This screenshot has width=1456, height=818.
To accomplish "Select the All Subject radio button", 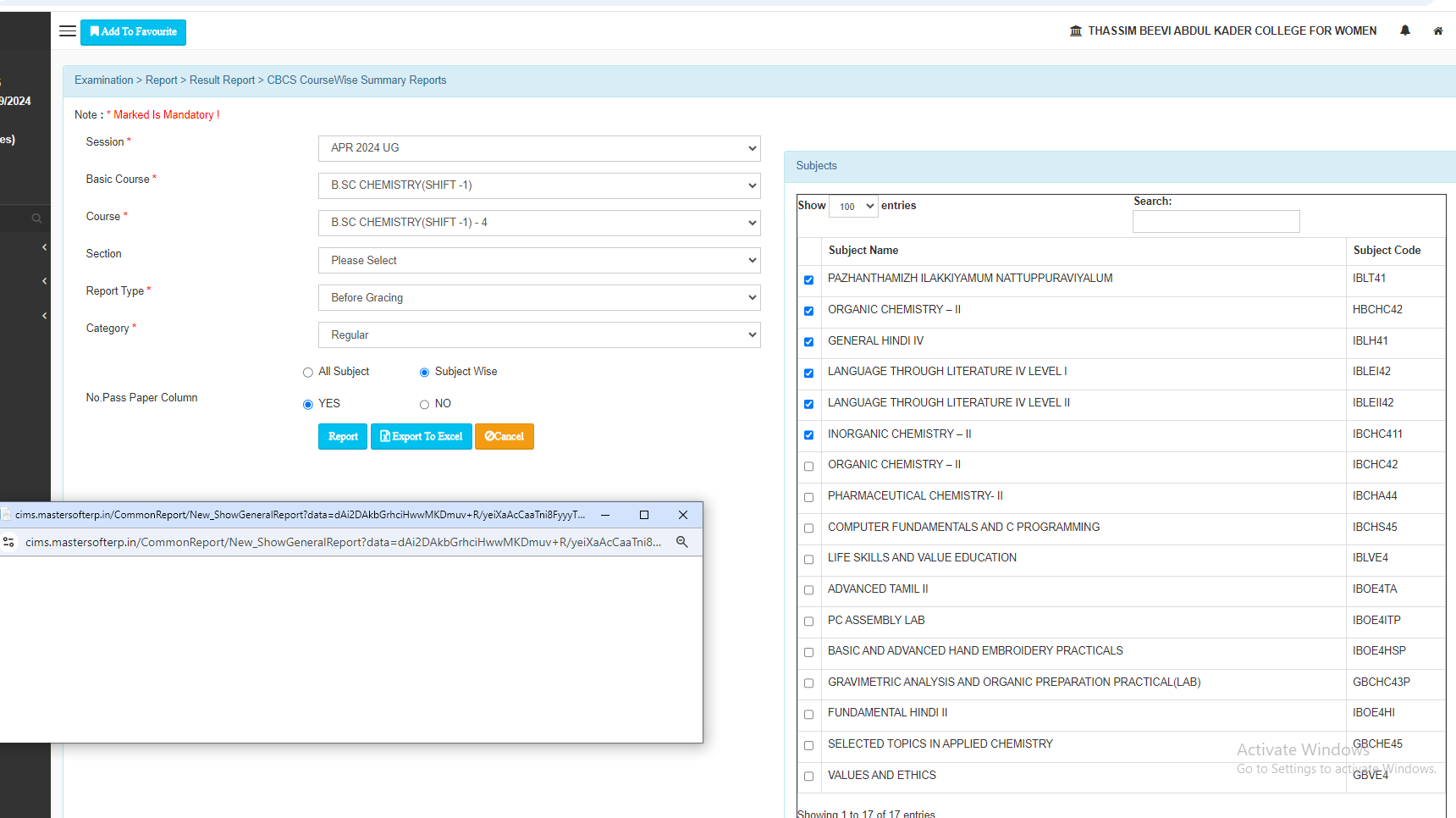I will [x=308, y=373].
